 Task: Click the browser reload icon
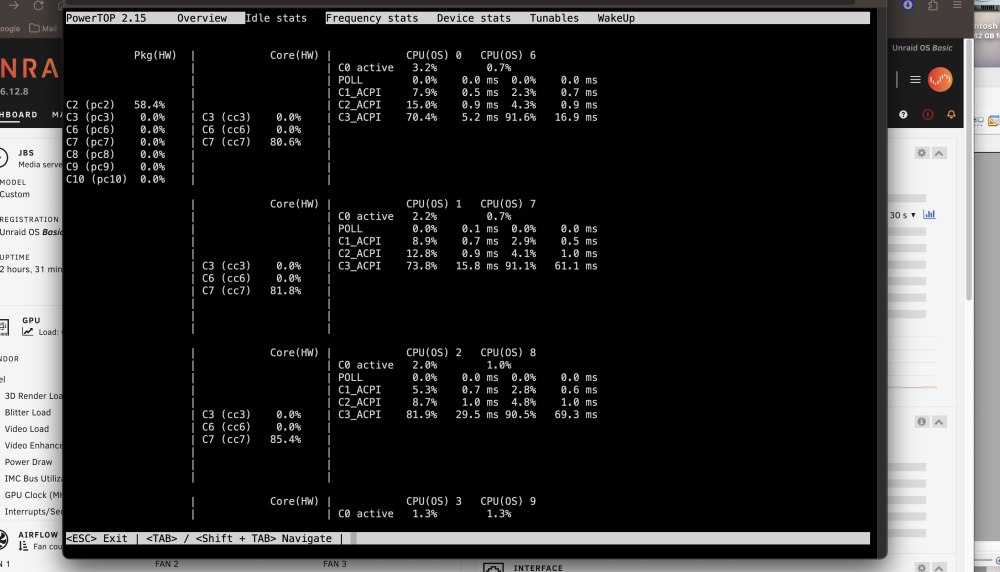tap(38, 5)
